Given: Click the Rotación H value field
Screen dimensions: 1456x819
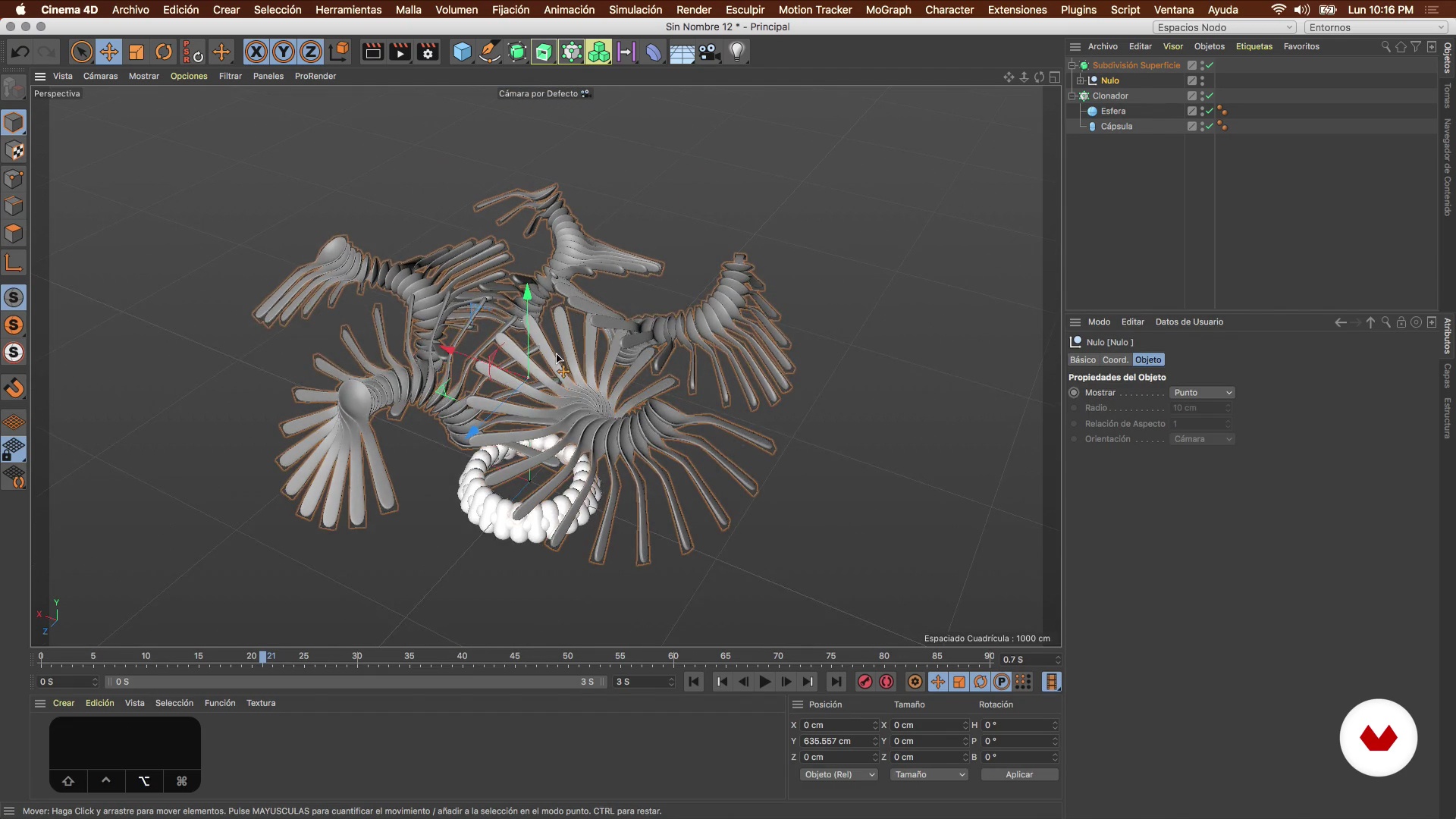Looking at the screenshot, I should pyautogui.click(x=1019, y=726).
